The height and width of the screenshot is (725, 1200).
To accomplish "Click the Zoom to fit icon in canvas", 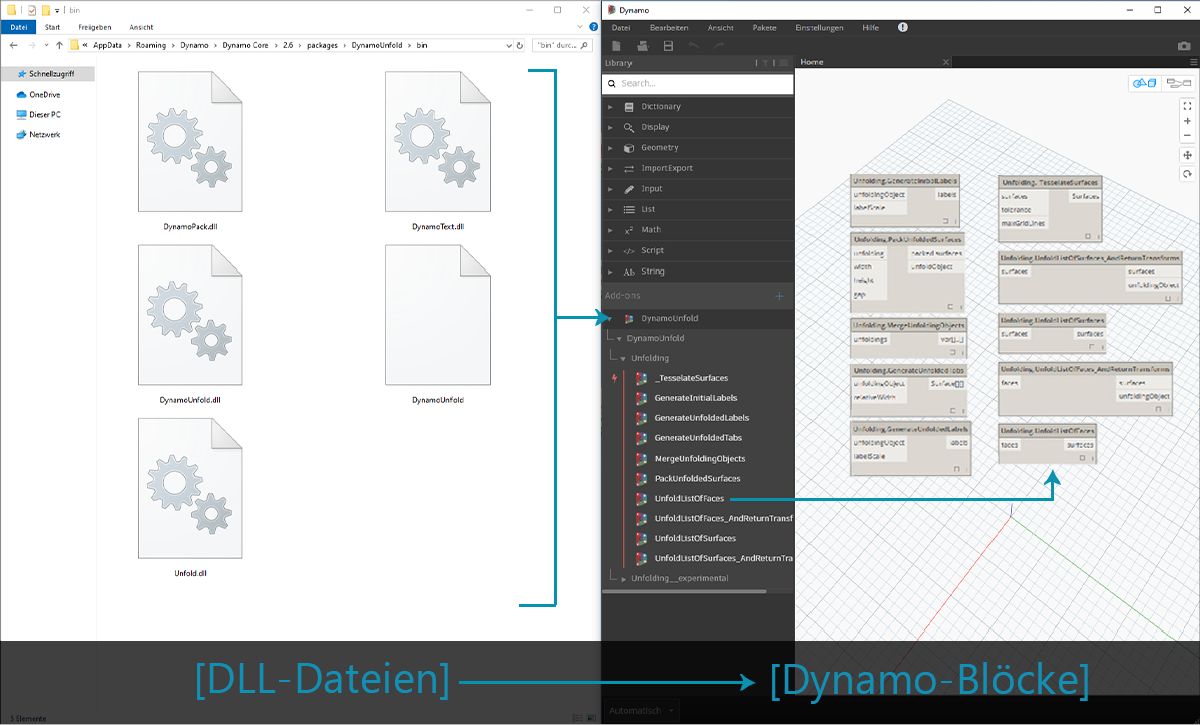I will [x=1187, y=105].
